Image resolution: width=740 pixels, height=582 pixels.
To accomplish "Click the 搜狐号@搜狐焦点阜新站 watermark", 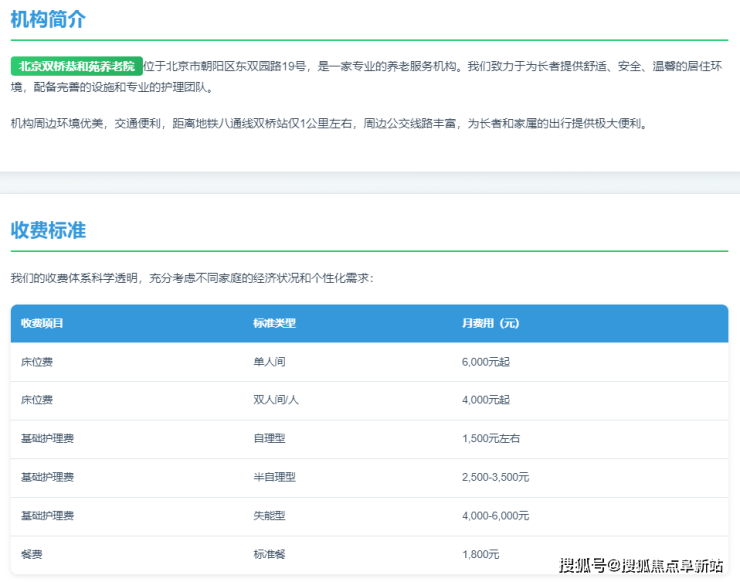I will click(x=640, y=565).
